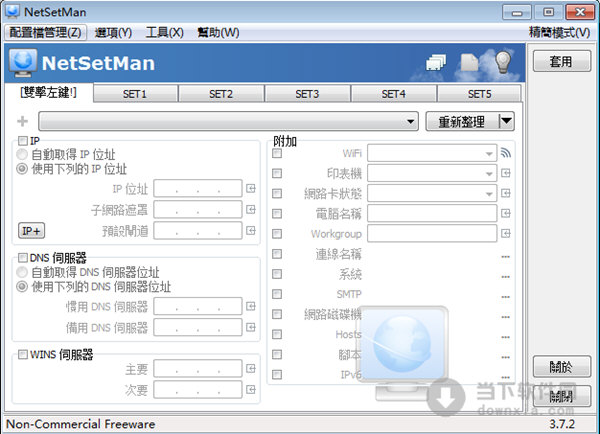The image size is (600, 434).
Task: Click into the 電腦名稱 text field
Action: [x=432, y=213]
